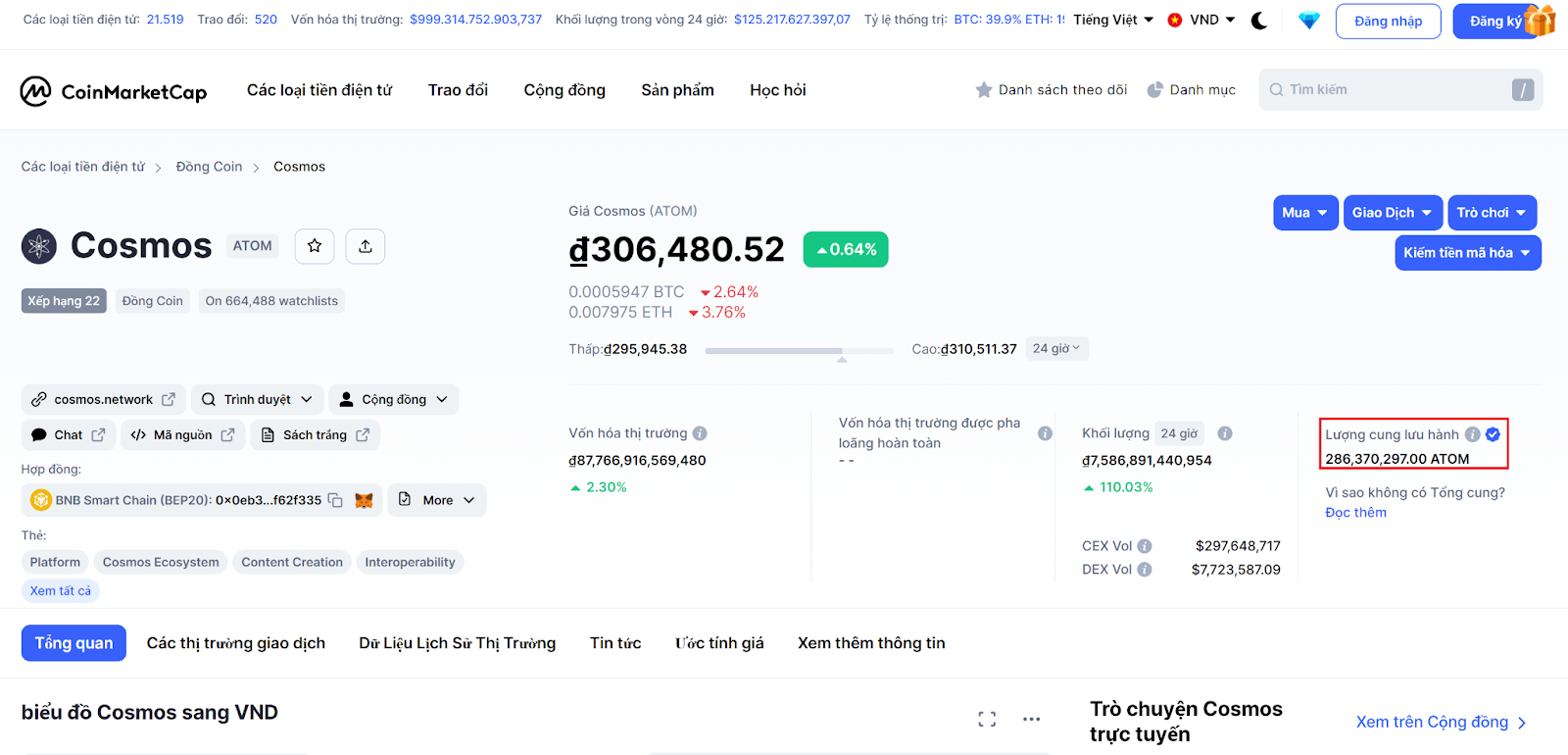Click the Đăng ký button

click(1494, 22)
